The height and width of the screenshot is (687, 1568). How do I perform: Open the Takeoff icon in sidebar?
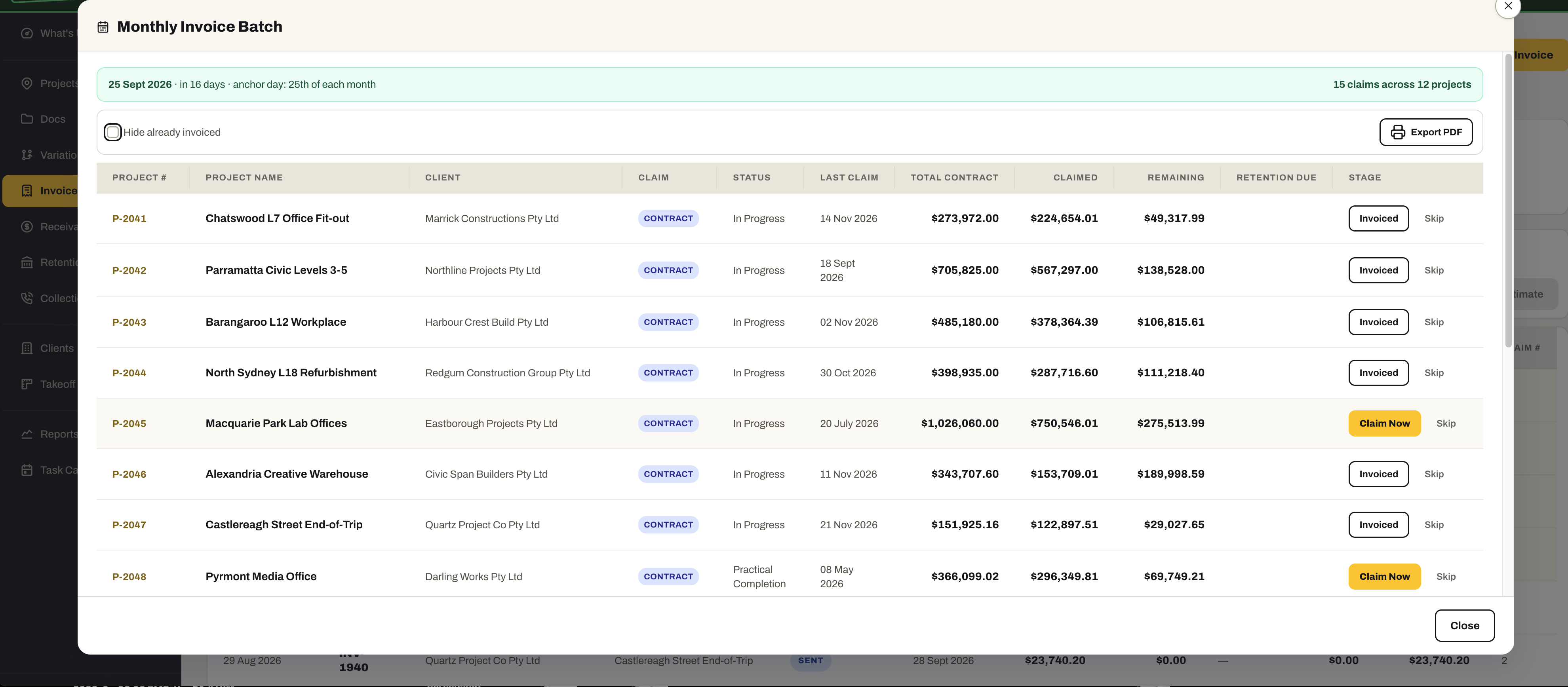[x=27, y=384]
